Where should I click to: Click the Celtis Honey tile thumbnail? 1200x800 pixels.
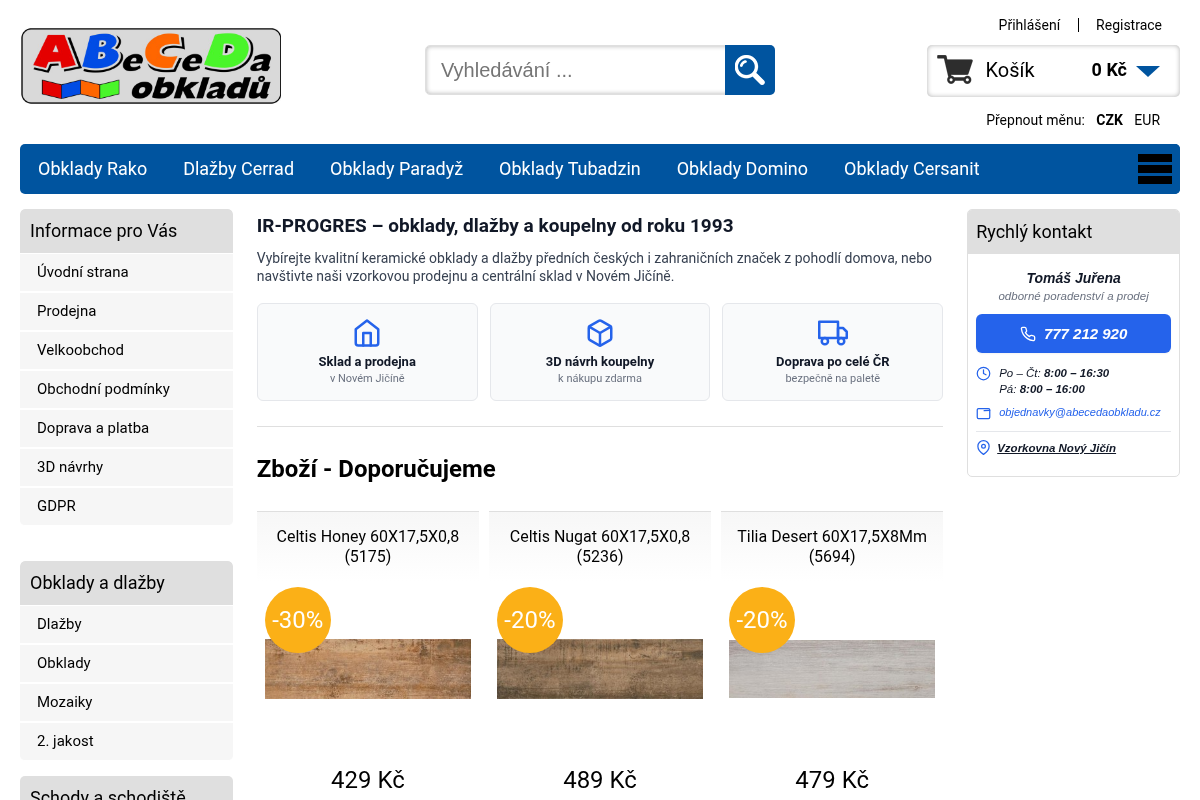pyautogui.click(x=368, y=669)
